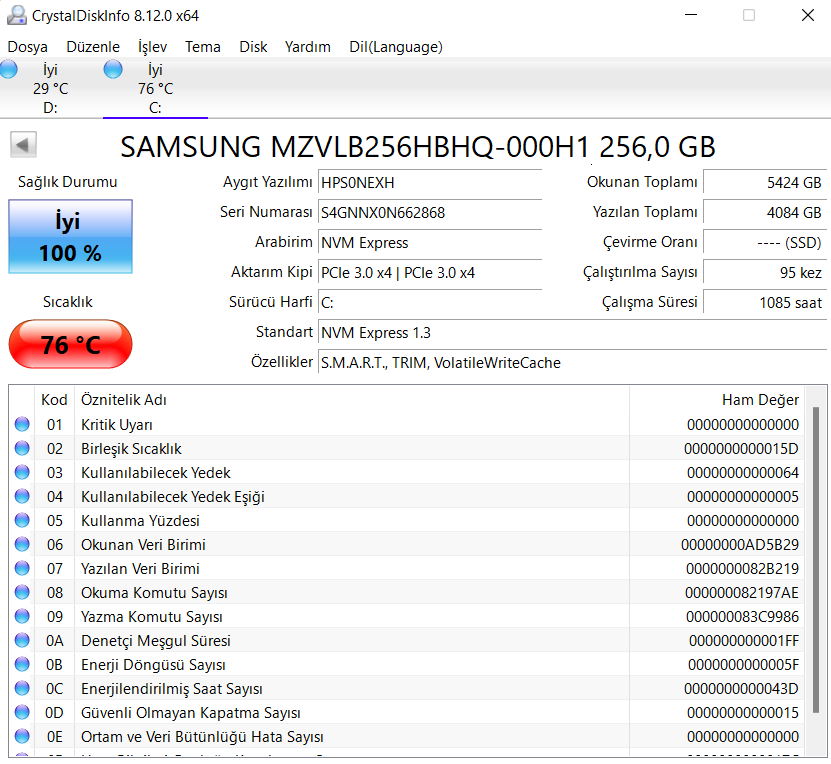Open the Disk menu
The image size is (831, 764).
(x=253, y=47)
